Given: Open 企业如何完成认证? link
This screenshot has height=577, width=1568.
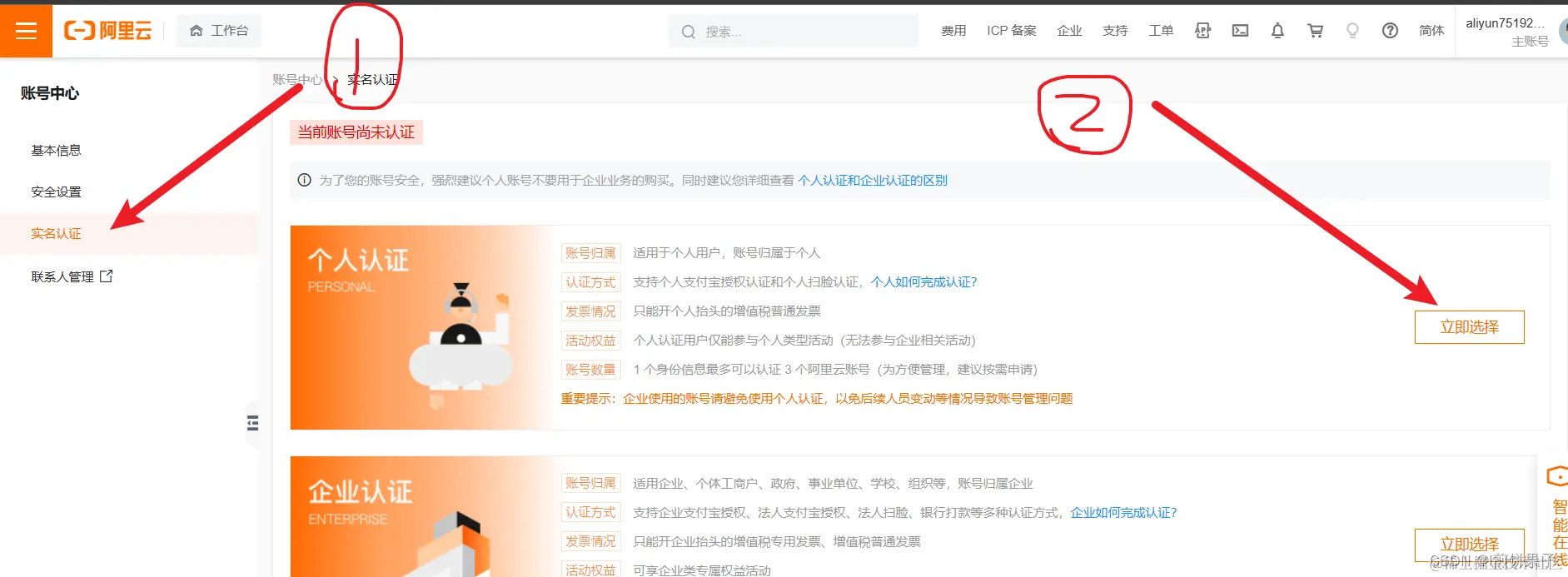Looking at the screenshot, I should coord(1124,513).
